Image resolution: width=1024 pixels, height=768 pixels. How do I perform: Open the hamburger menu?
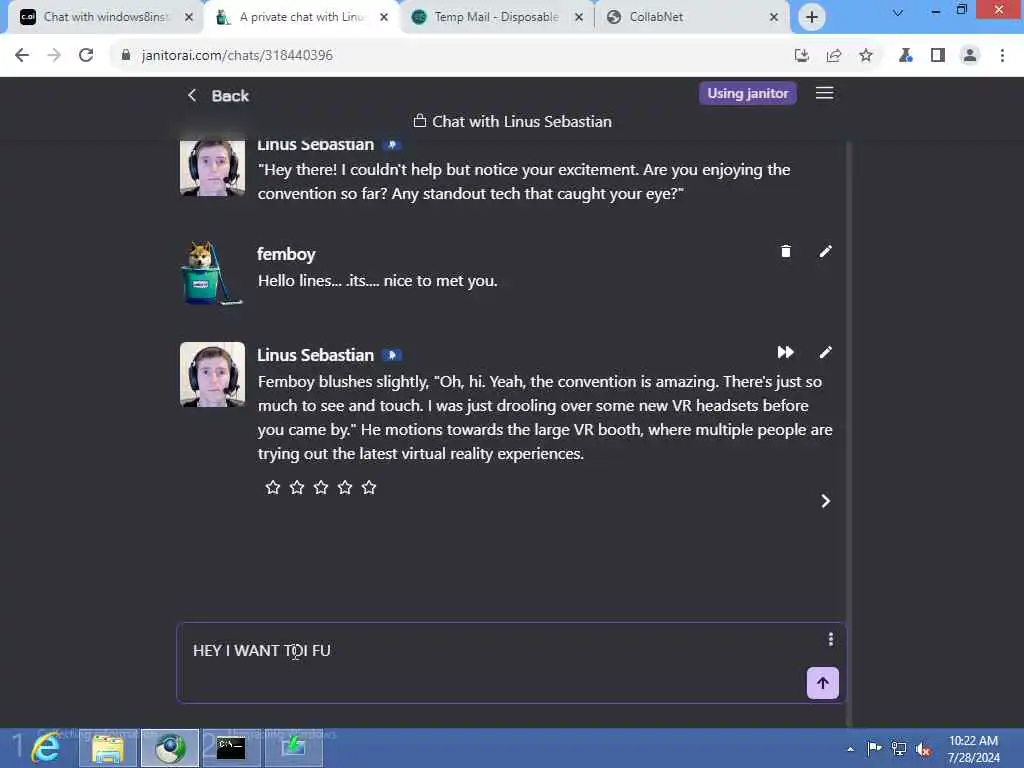pos(824,93)
